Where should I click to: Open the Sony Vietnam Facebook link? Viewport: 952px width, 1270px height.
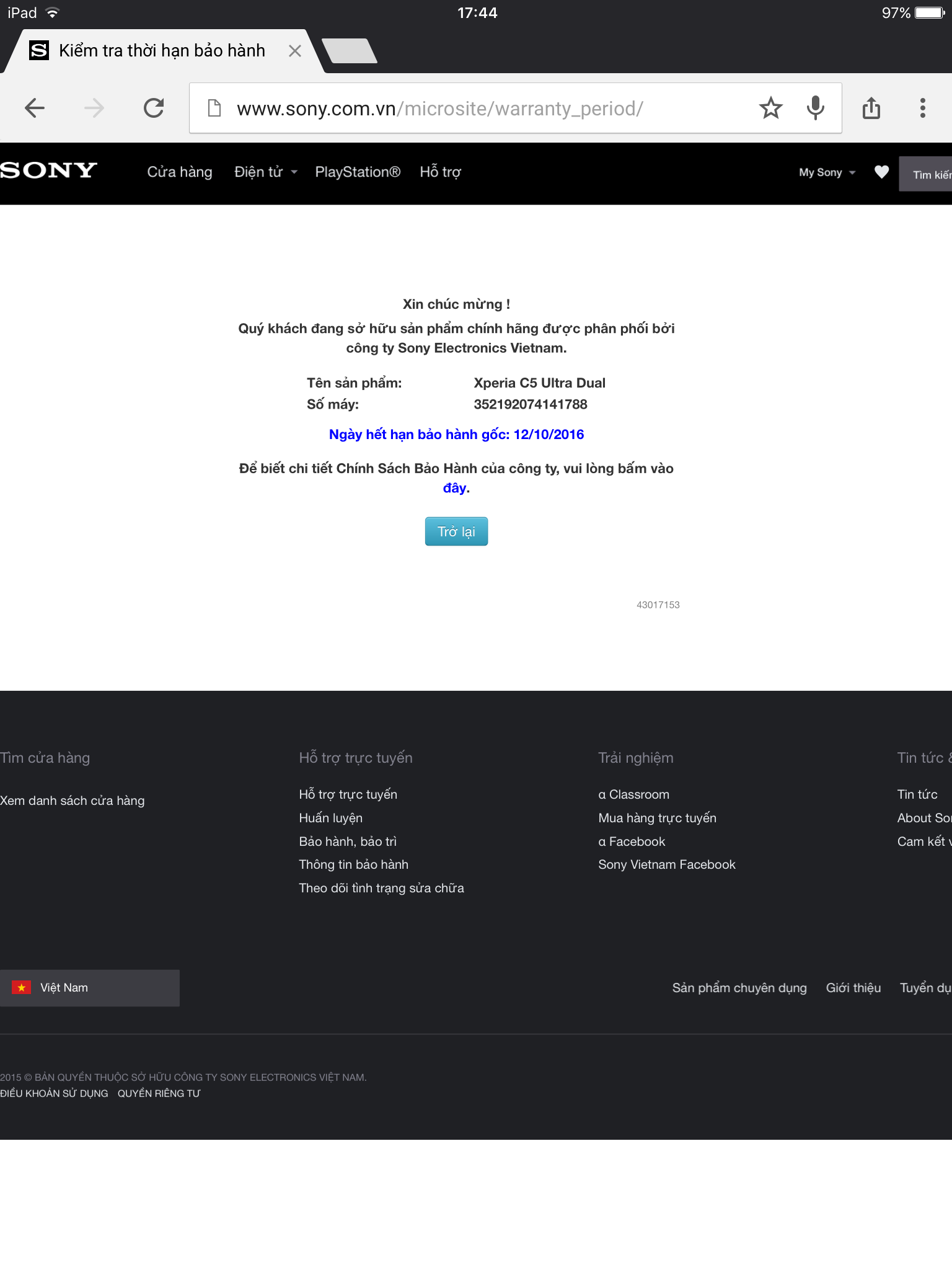667,864
